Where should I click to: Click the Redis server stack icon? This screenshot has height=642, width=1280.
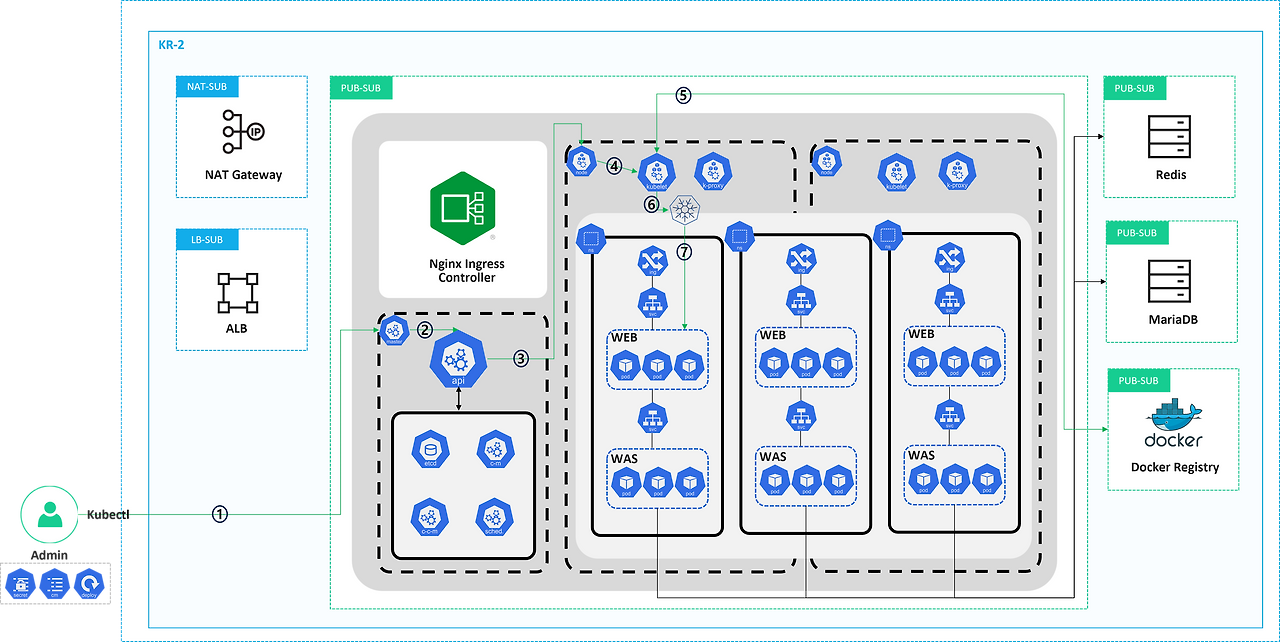[x=1169, y=137]
